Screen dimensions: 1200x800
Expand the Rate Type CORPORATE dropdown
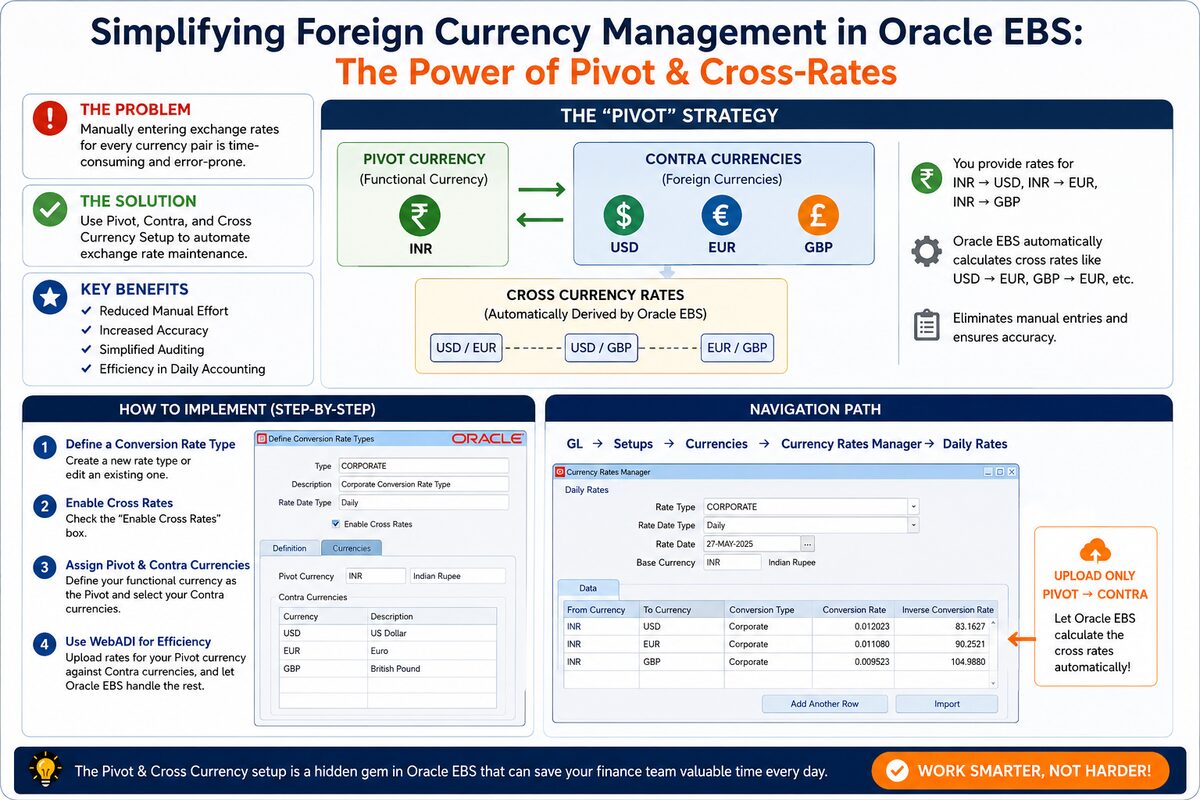[913, 507]
